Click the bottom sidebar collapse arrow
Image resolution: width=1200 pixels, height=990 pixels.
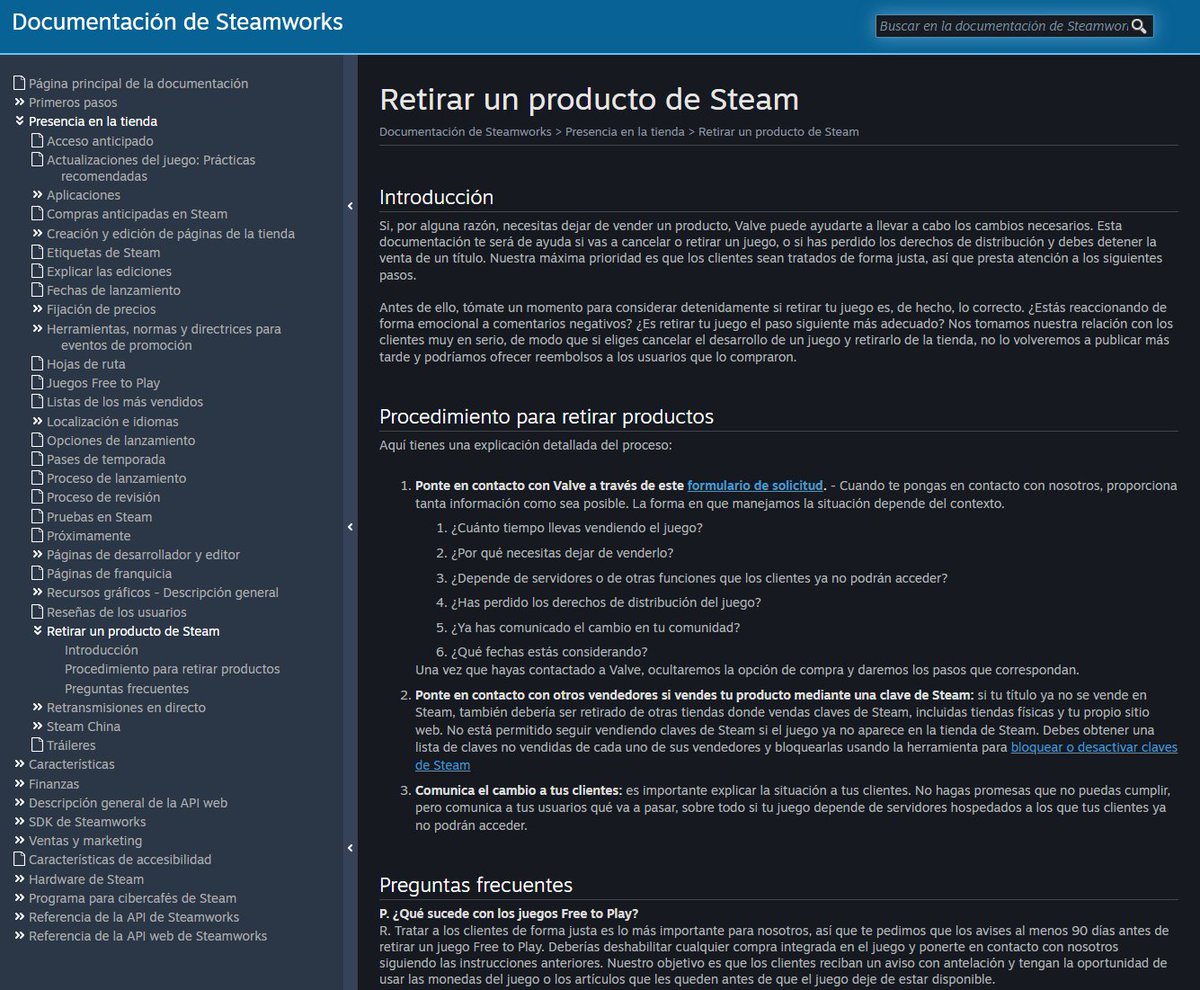(350, 848)
